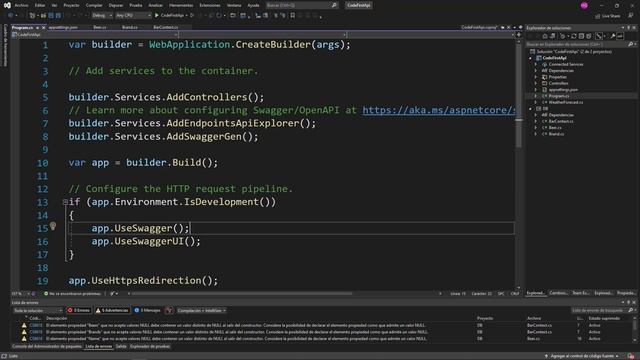640x360 pixels.
Task: Switch to the BarContext.cs editor tab
Action: pos(165,27)
